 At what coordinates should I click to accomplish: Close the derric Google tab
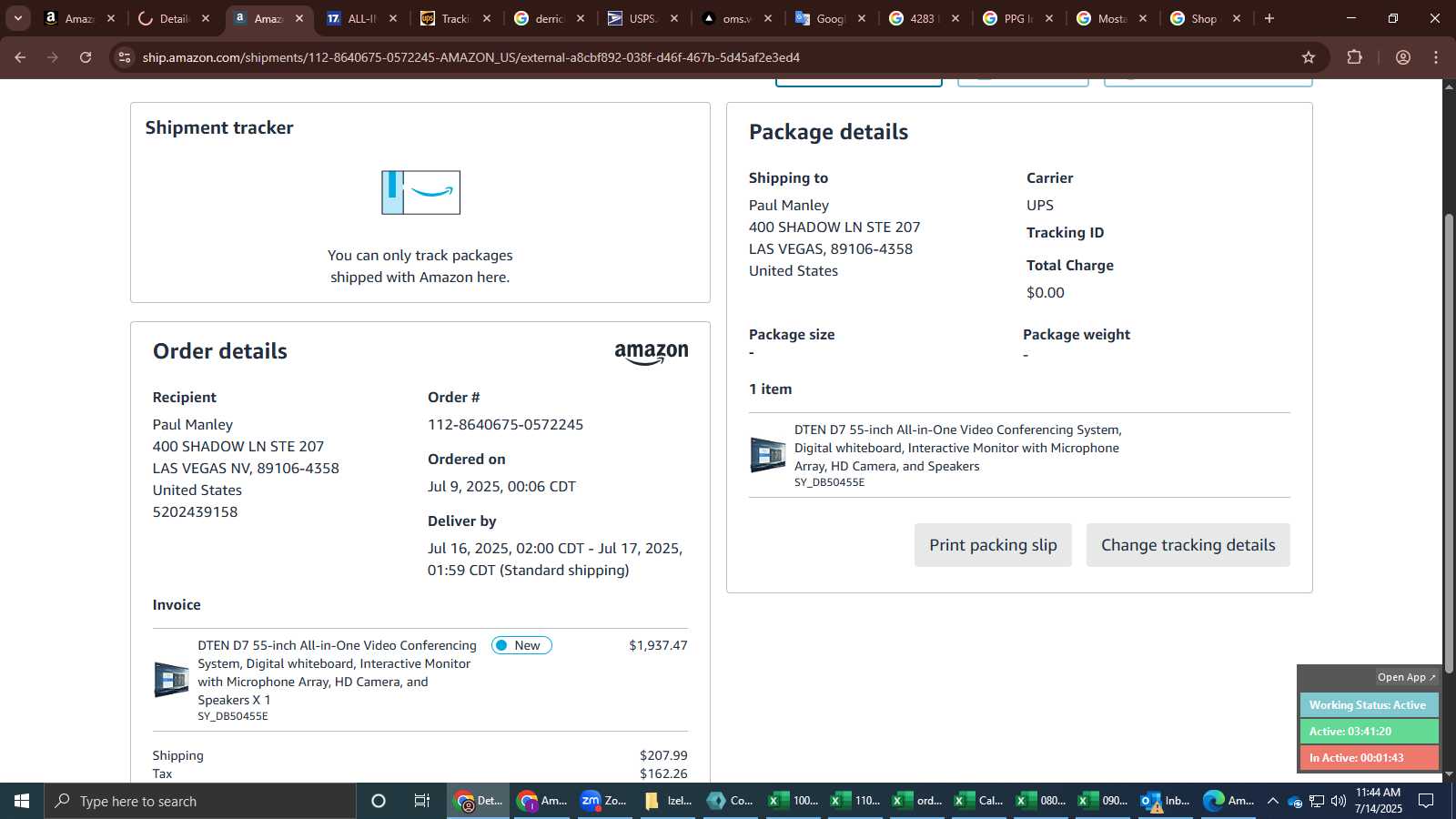click(581, 18)
